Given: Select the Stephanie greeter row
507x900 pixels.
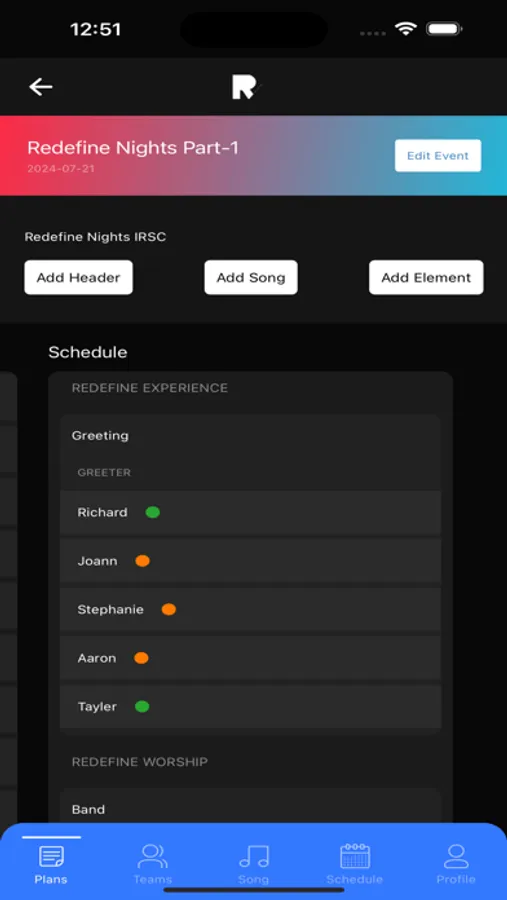Looking at the screenshot, I should point(250,609).
